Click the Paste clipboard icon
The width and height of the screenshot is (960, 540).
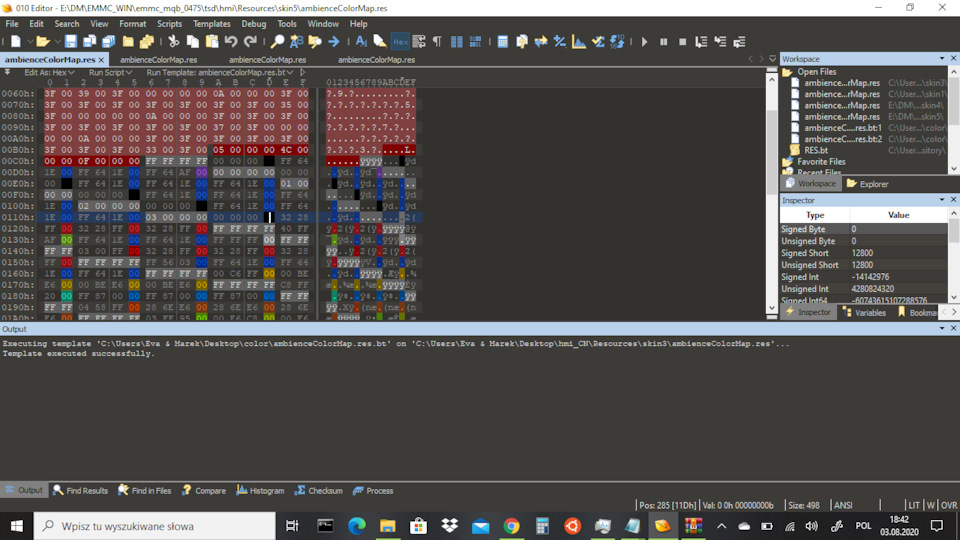(212, 42)
